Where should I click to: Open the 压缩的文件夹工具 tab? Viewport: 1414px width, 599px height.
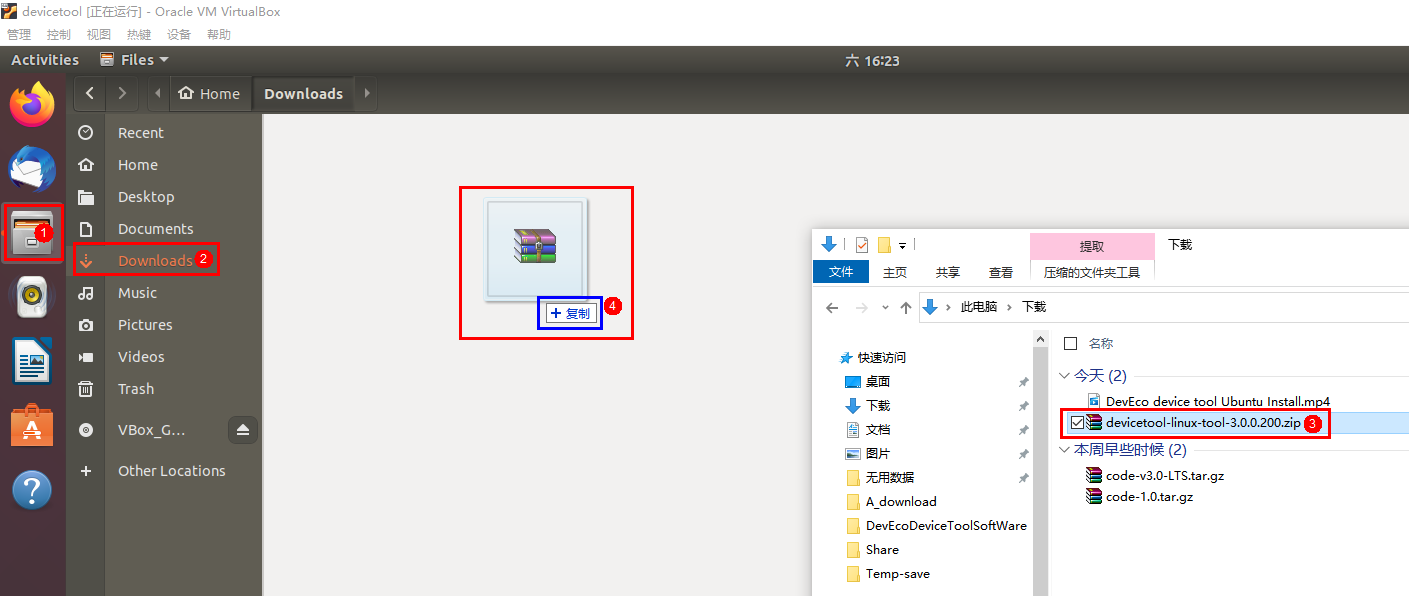pyautogui.click(x=1092, y=271)
